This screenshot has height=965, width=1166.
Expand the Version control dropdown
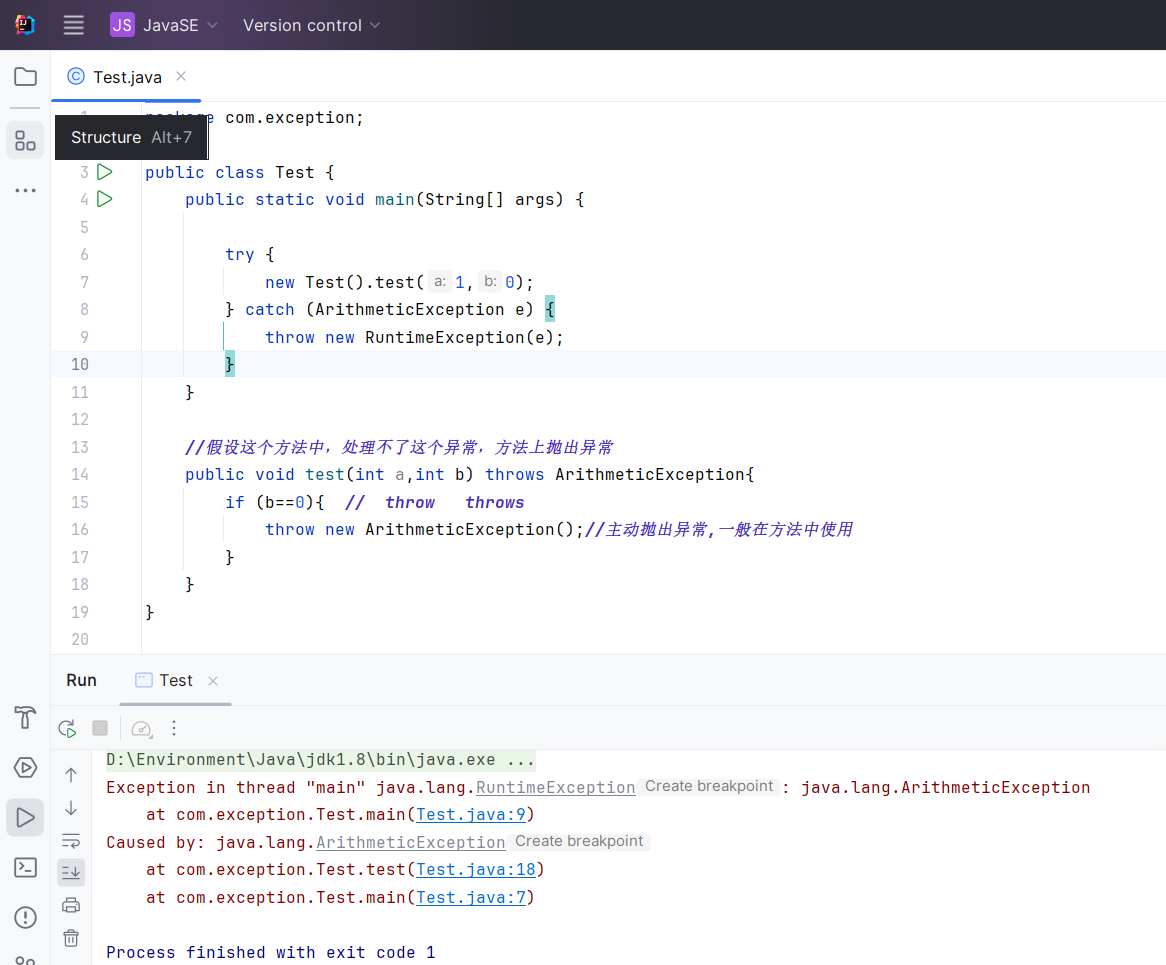312,25
